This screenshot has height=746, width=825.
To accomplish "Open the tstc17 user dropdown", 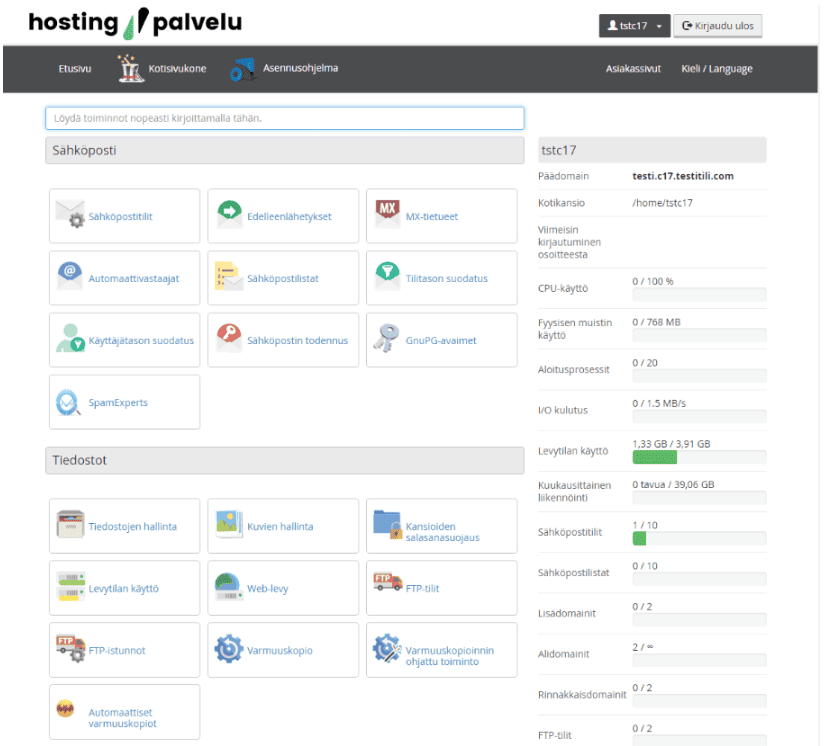I will pos(635,26).
